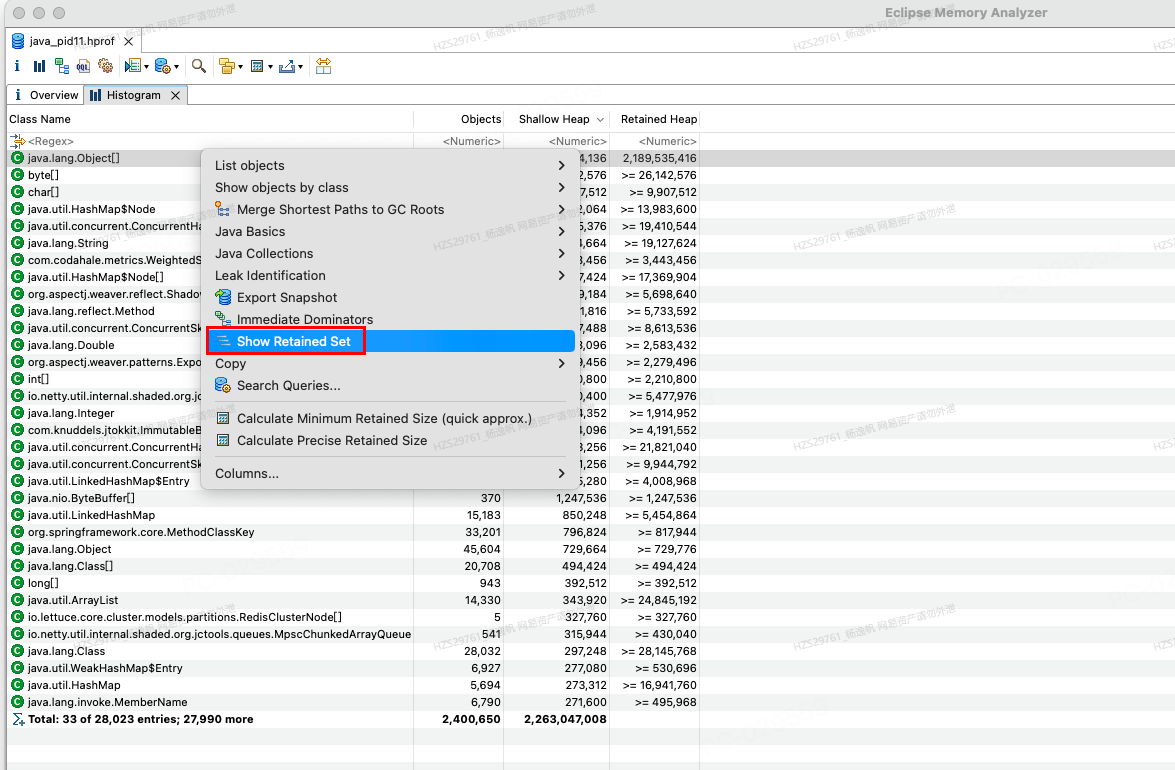Open the Thread Overview gears icon
This screenshot has width=1175, height=770.
[x=106, y=67]
